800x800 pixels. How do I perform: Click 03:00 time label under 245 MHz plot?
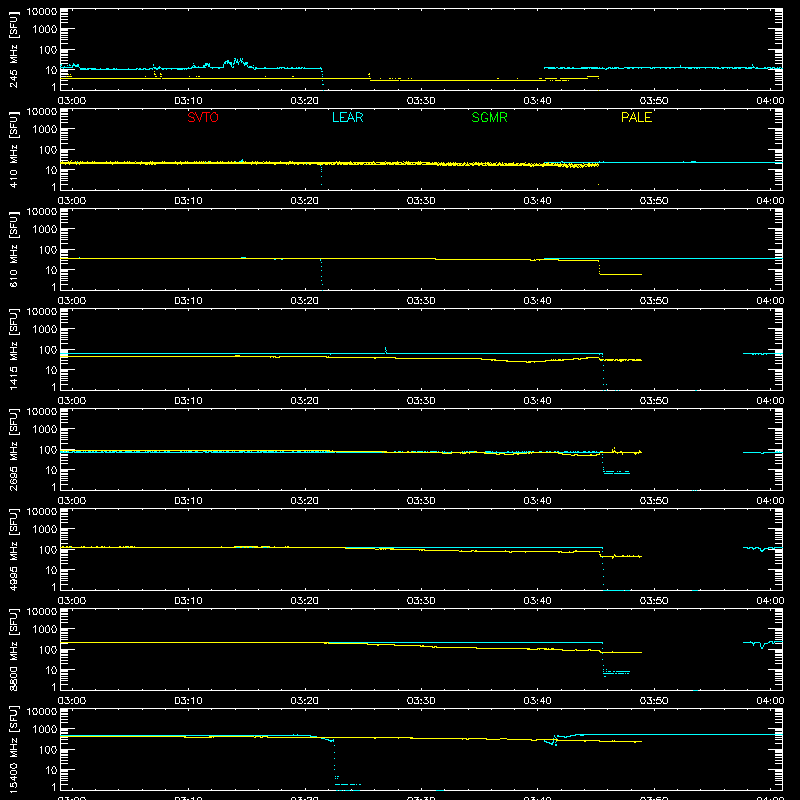[72, 101]
